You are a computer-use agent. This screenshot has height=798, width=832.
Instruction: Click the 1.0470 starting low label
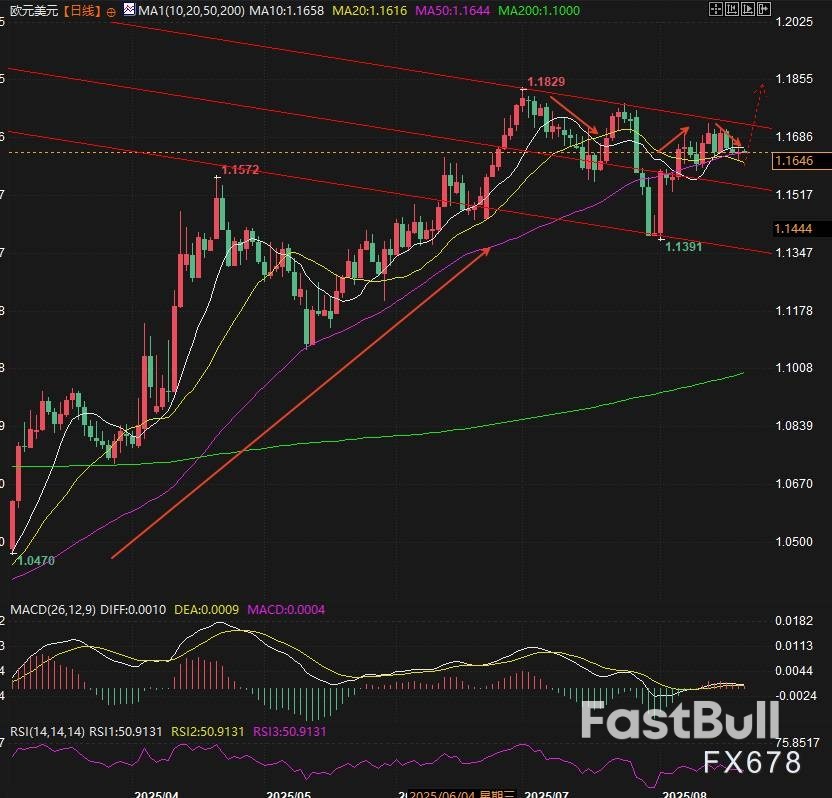click(35, 561)
